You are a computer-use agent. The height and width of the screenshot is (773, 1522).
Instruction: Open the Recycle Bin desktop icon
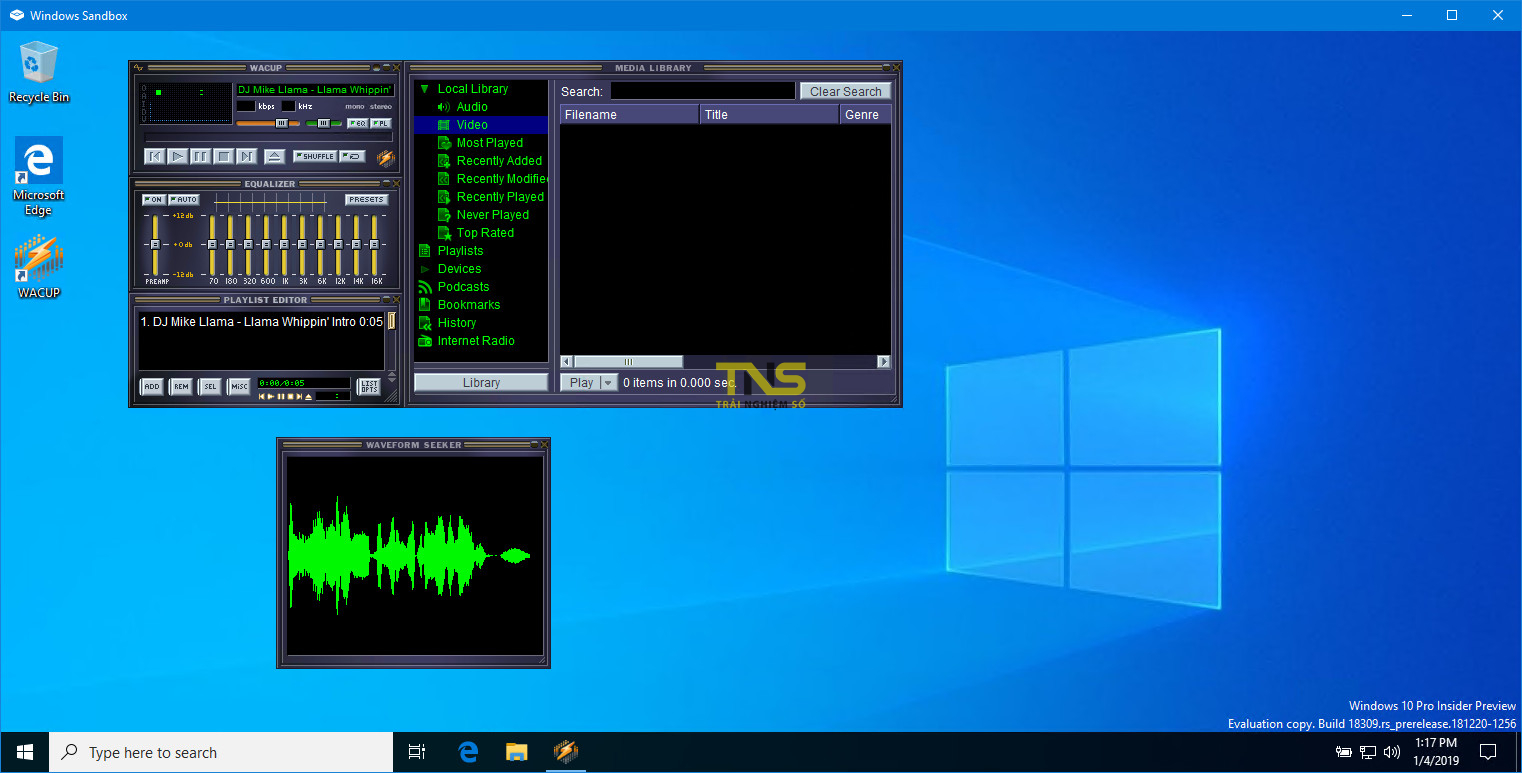pyautogui.click(x=39, y=72)
